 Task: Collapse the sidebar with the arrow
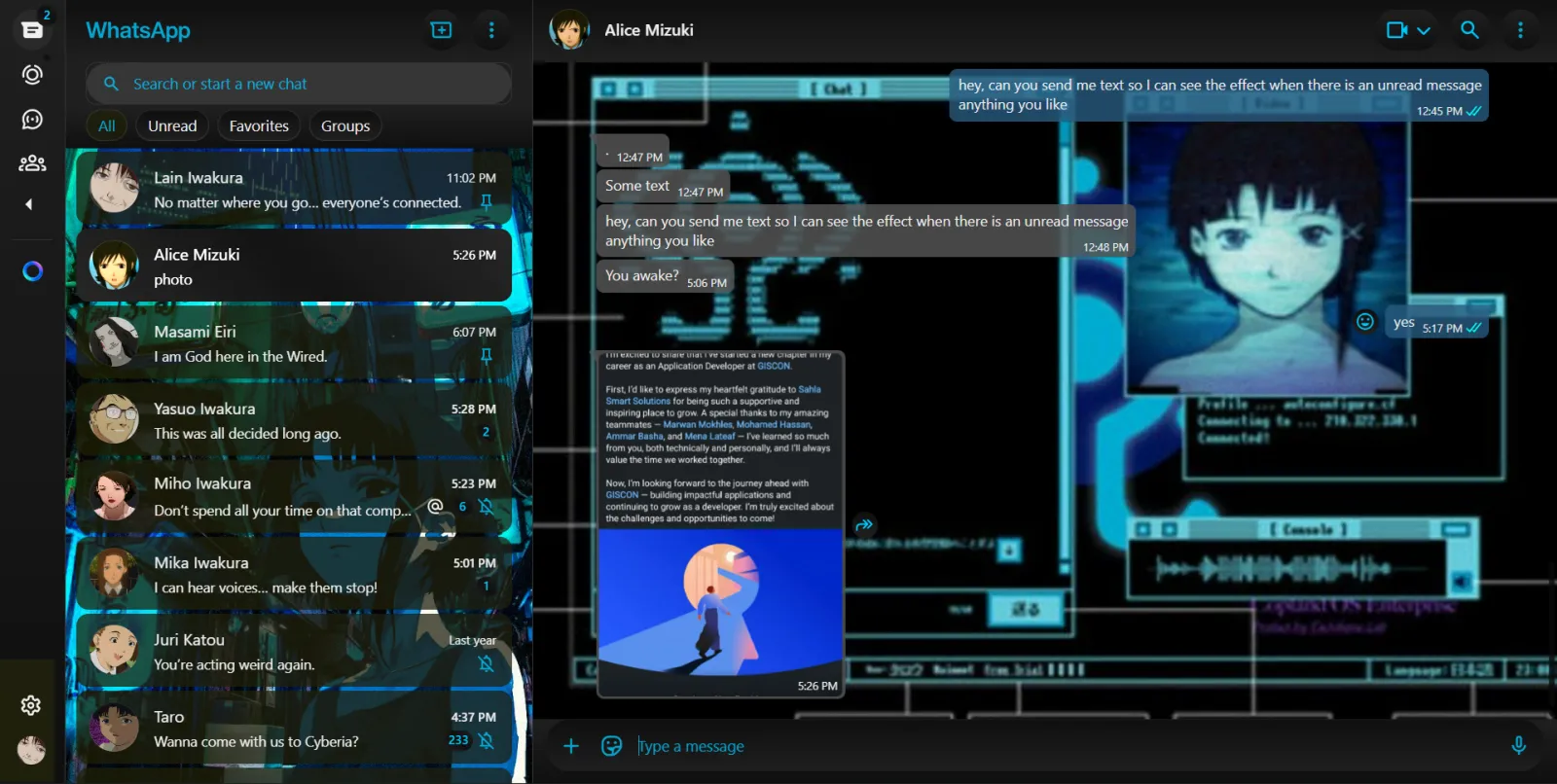(x=29, y=204)
